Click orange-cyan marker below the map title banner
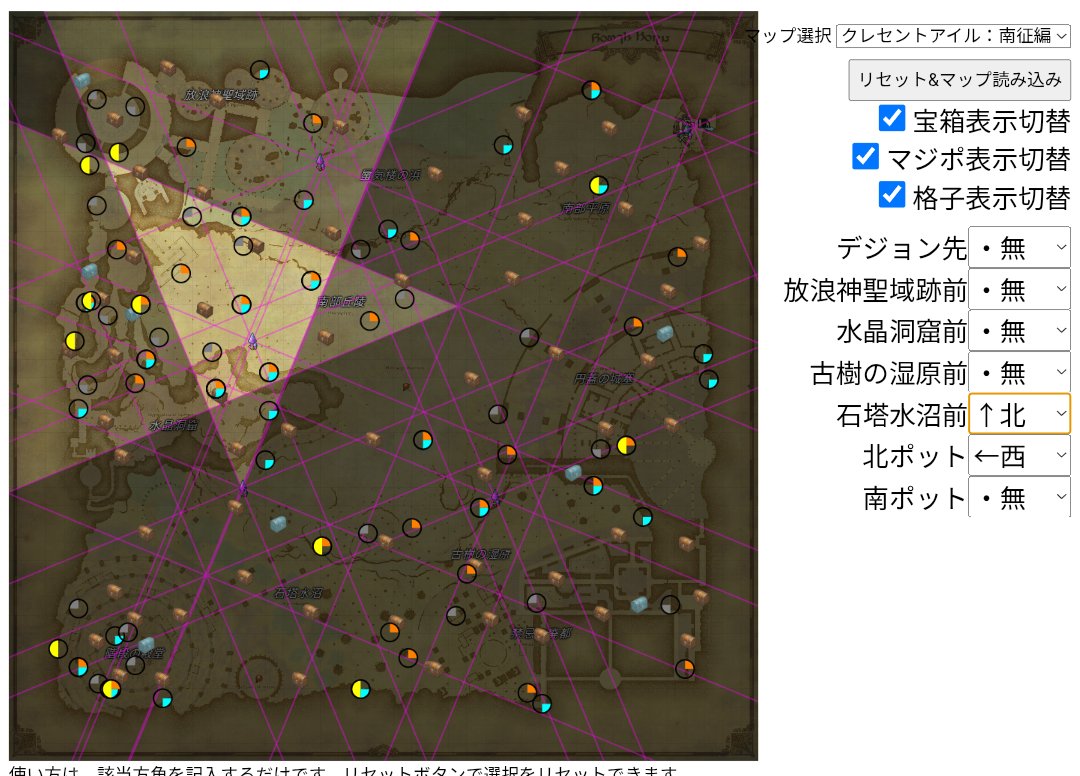The width and height of the screenshot is (1080, 776). (591, 90)
